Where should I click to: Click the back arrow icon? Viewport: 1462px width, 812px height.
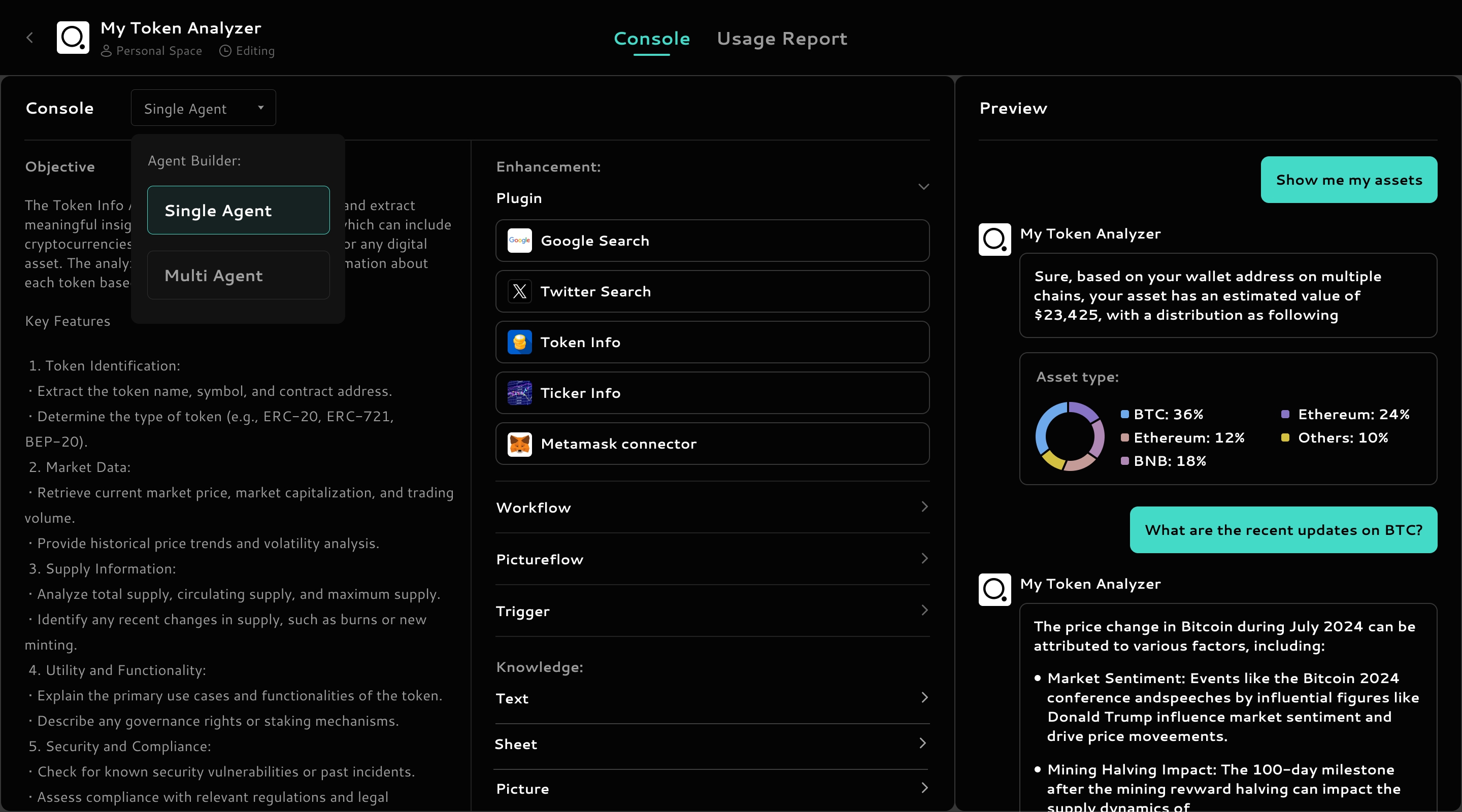[29, 38]
